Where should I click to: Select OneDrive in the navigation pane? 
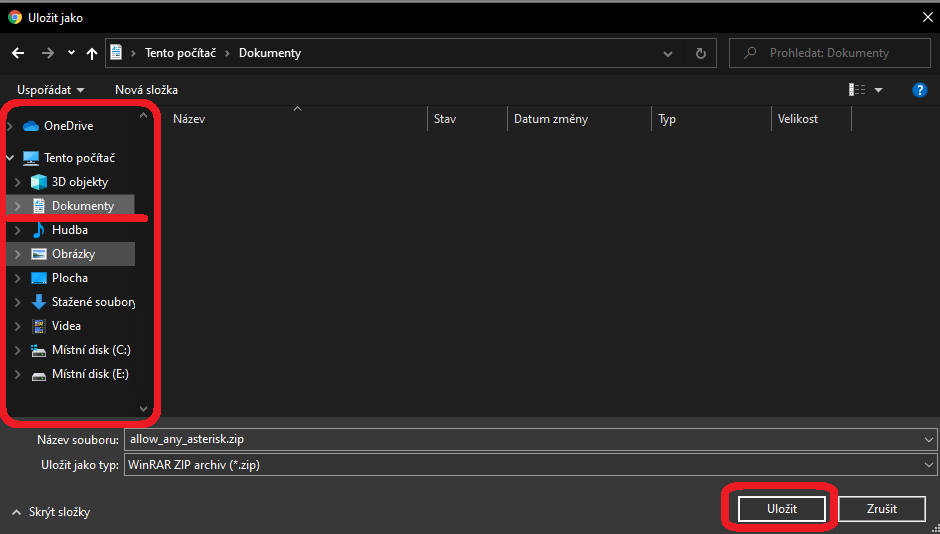point(68,126)
